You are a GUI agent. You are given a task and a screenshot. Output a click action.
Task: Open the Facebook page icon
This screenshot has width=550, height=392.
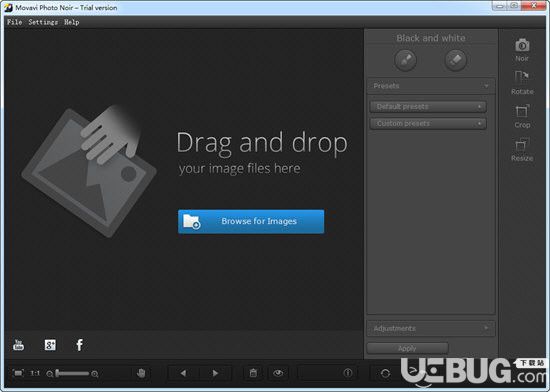80,345
